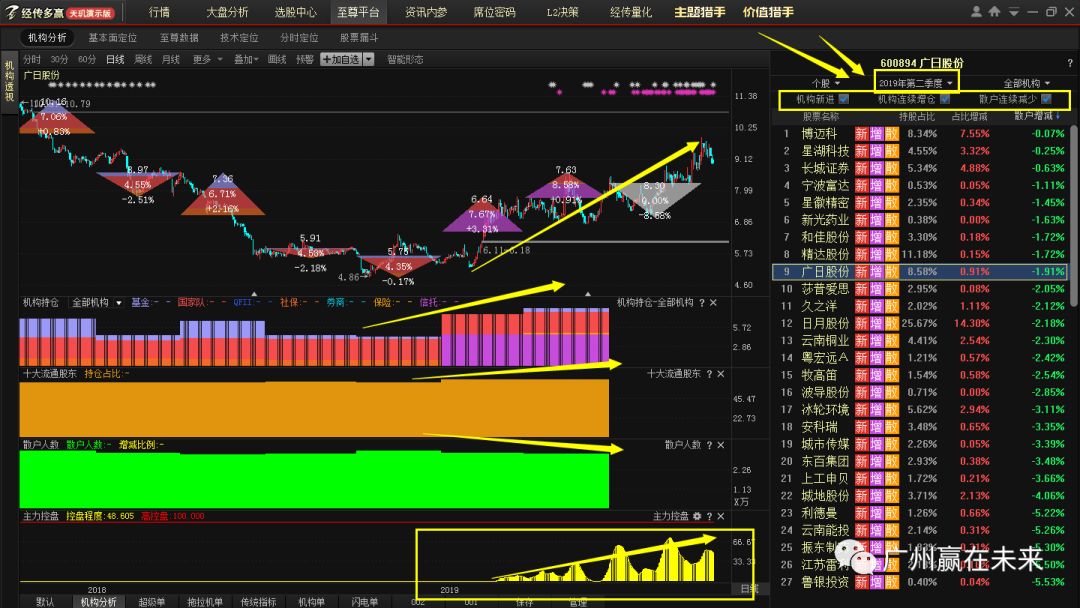Switch chart to 30分 period
The image size is (1080, 608).
pyautogui.click(x=59, y=60)
